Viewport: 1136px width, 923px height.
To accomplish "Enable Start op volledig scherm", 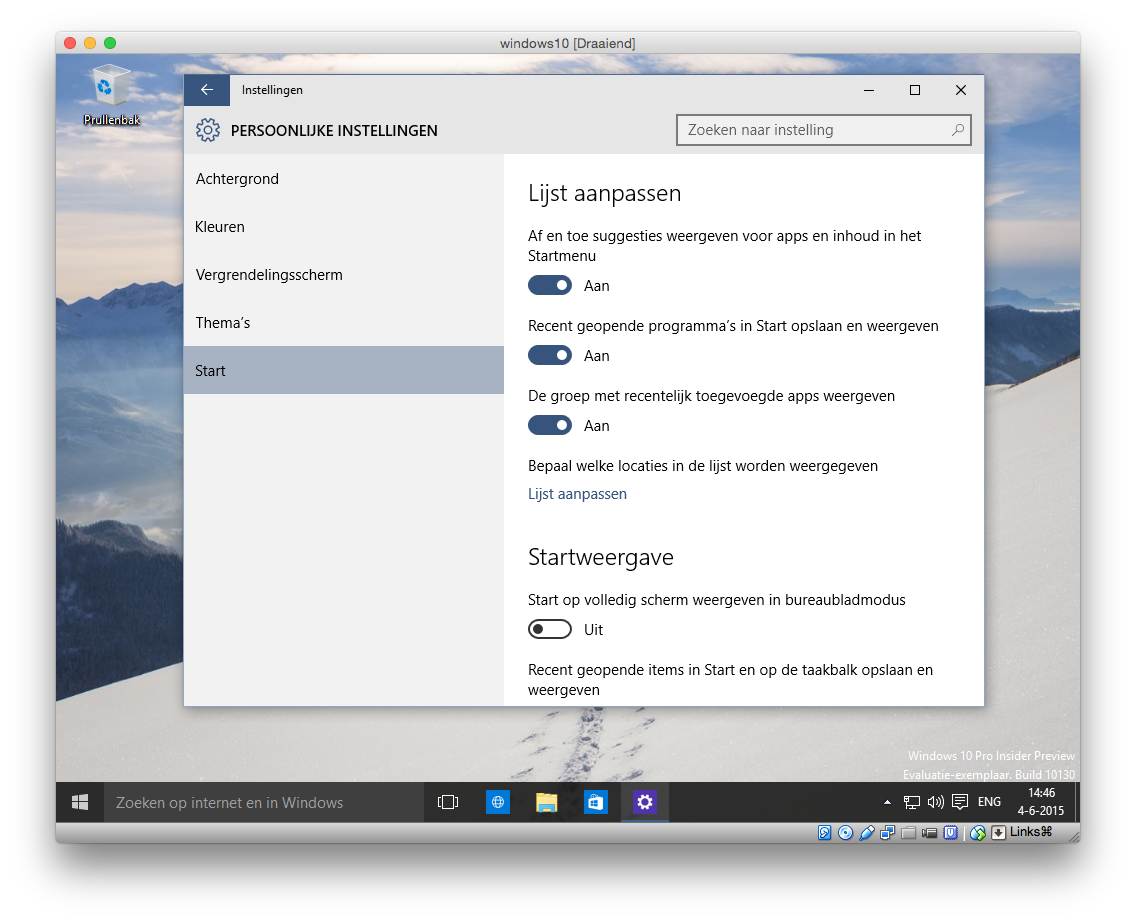I will point(550,630).
